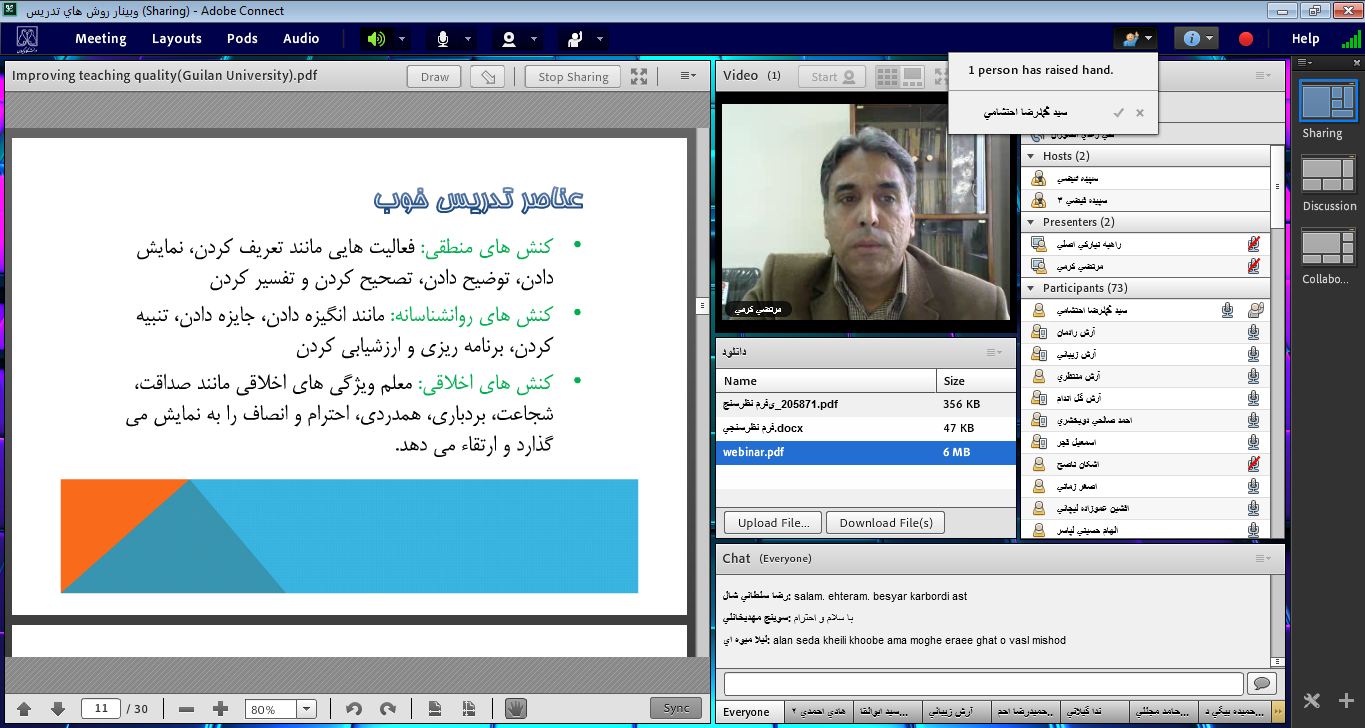Collapse the Participants (73) group
Screen dimensions: 1365x728
coord(1030,288)
